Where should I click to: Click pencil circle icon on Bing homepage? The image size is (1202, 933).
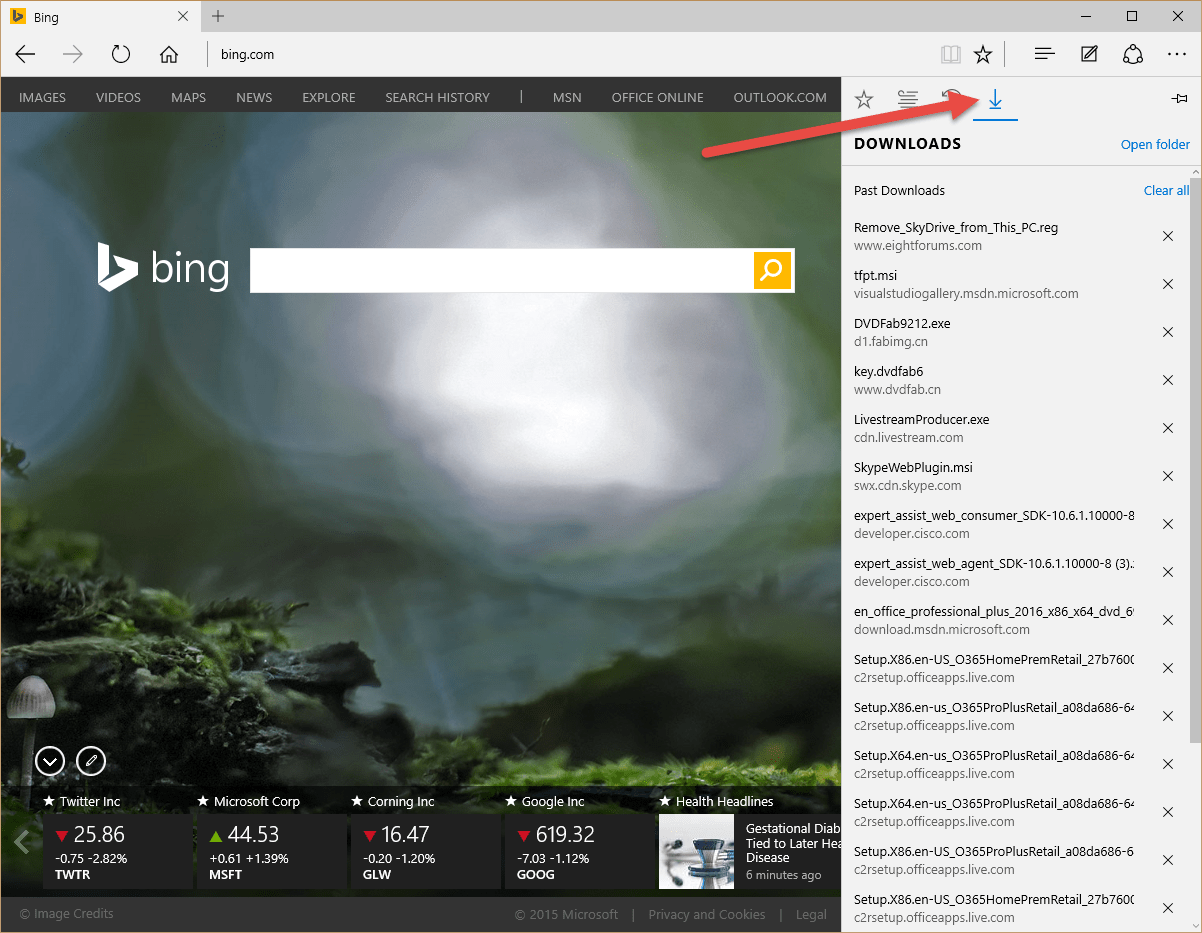click(x=91, y=761)
